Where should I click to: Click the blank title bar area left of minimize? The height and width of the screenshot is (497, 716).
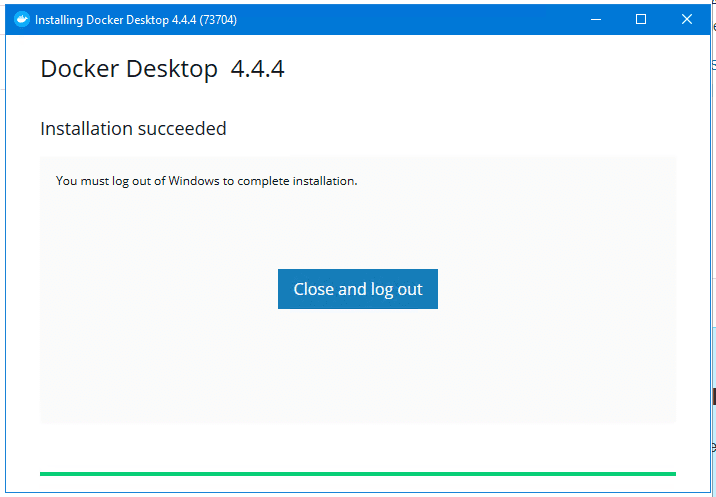[420, 20]
